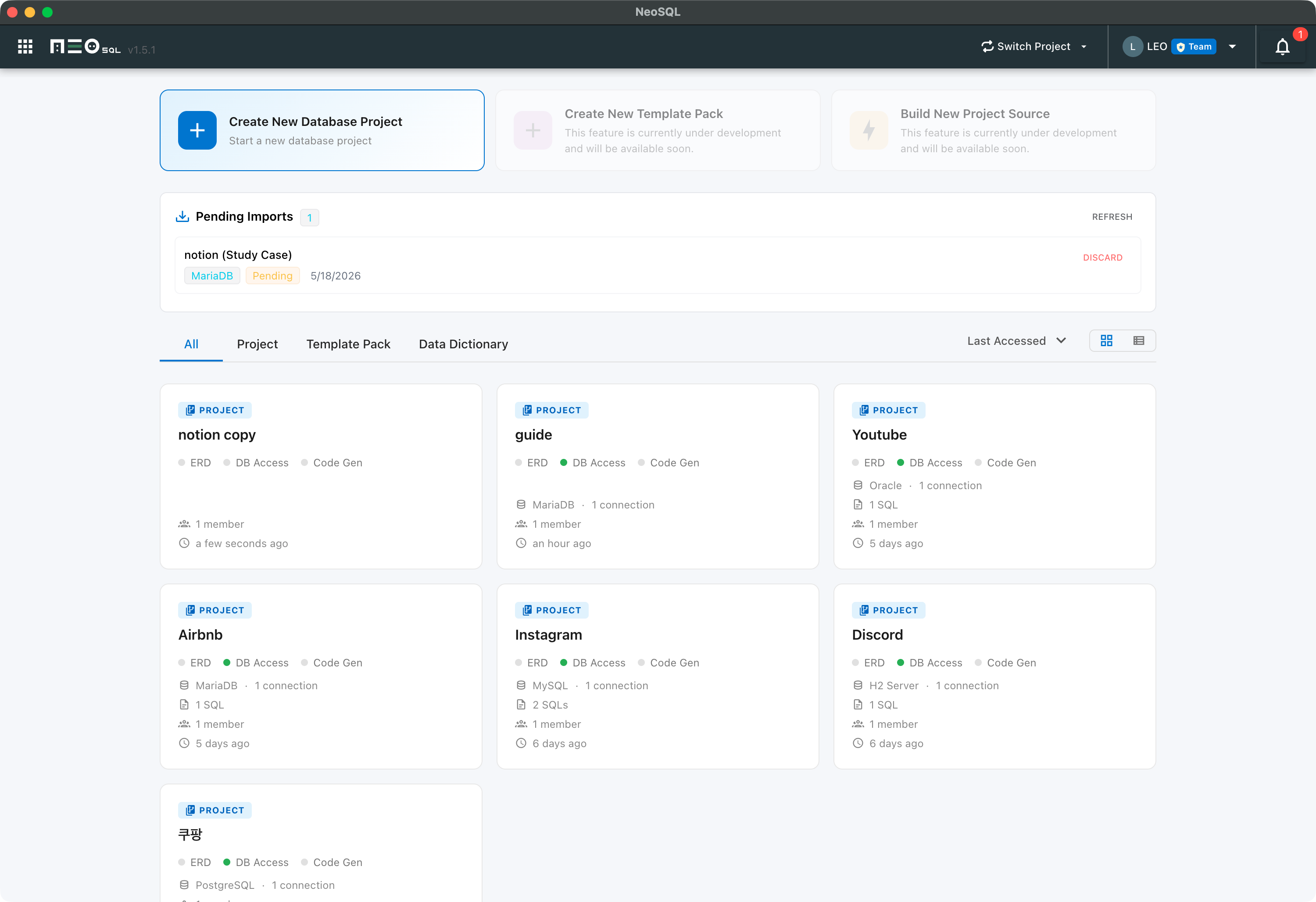The height and width of the screenshot is (902, 1316).
Task: Click the project icon on notion copy card
Action: click(190, 410)
